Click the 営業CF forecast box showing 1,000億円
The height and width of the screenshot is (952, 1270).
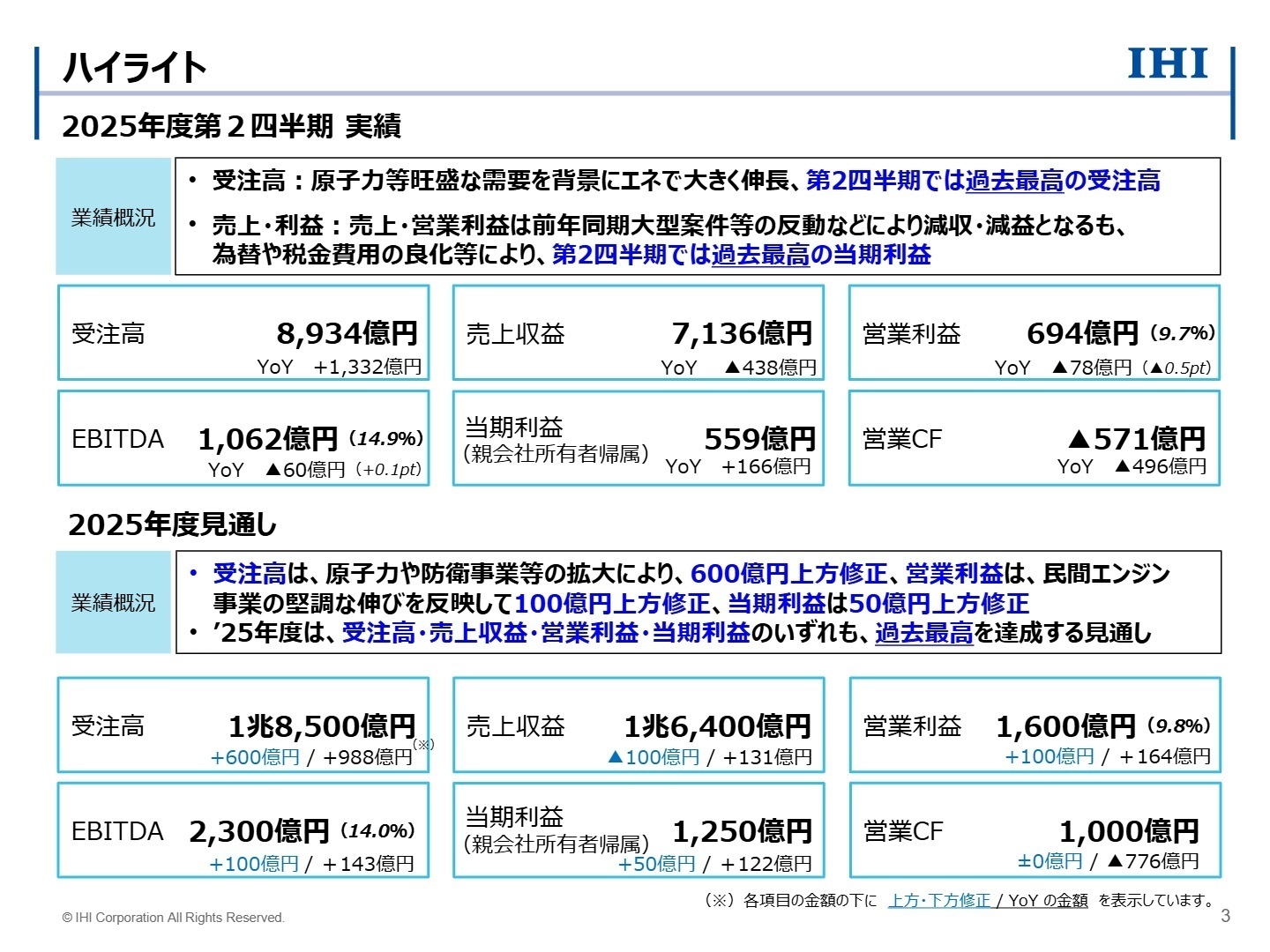point(1033,829)
